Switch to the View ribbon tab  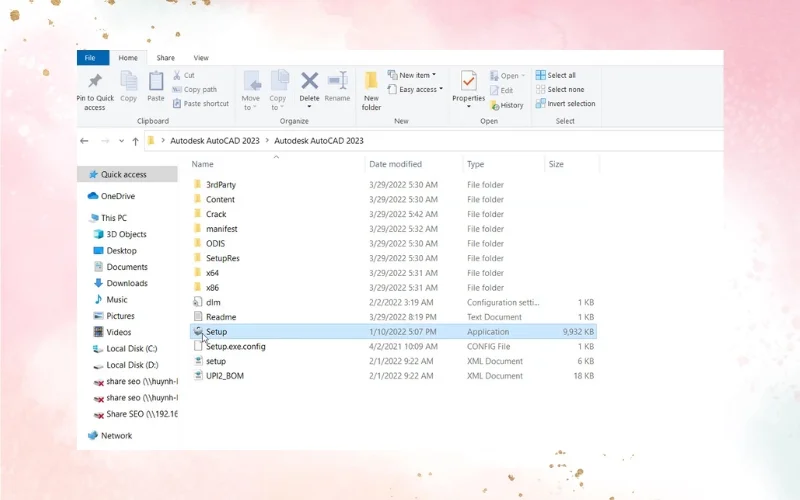coord(201,58)
